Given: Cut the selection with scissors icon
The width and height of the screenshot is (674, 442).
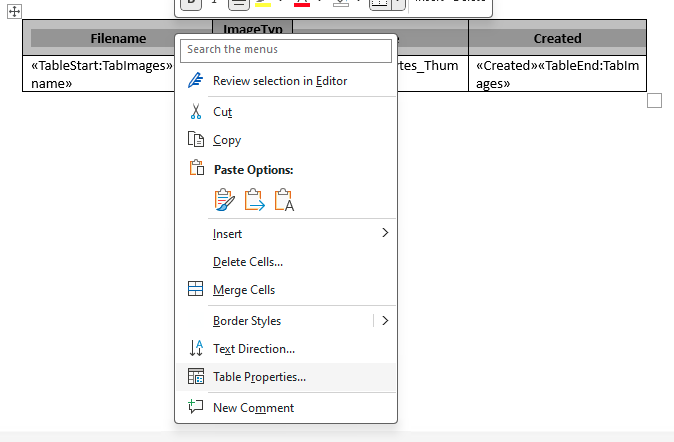Looking at the screenshot, I should click(196, 112).
